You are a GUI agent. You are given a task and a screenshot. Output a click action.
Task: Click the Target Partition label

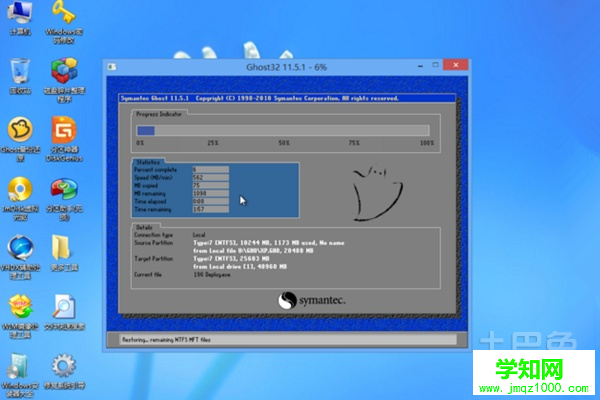tap(153, 259)
